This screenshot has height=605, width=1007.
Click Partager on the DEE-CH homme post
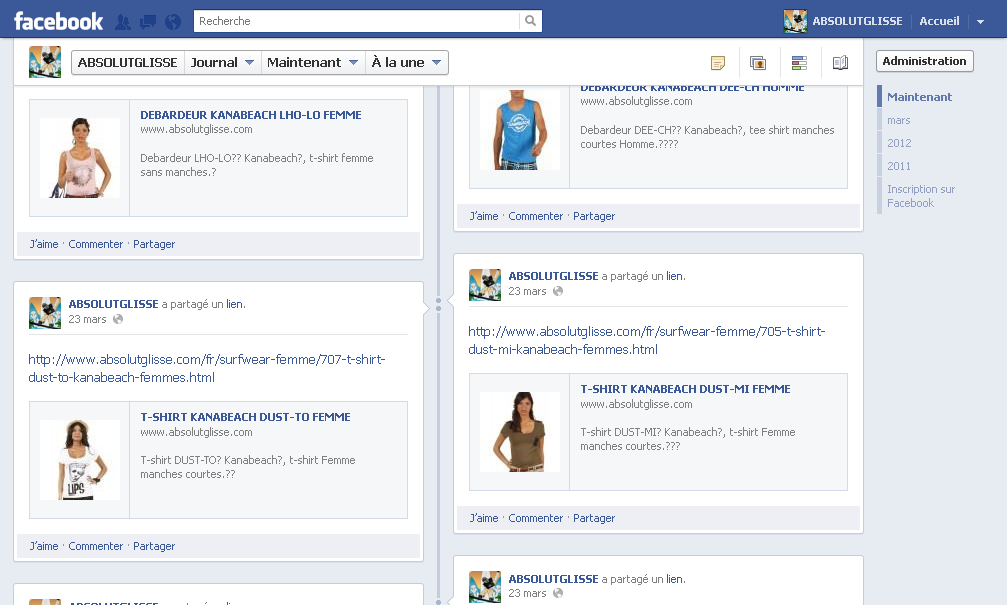coord(594,216)
